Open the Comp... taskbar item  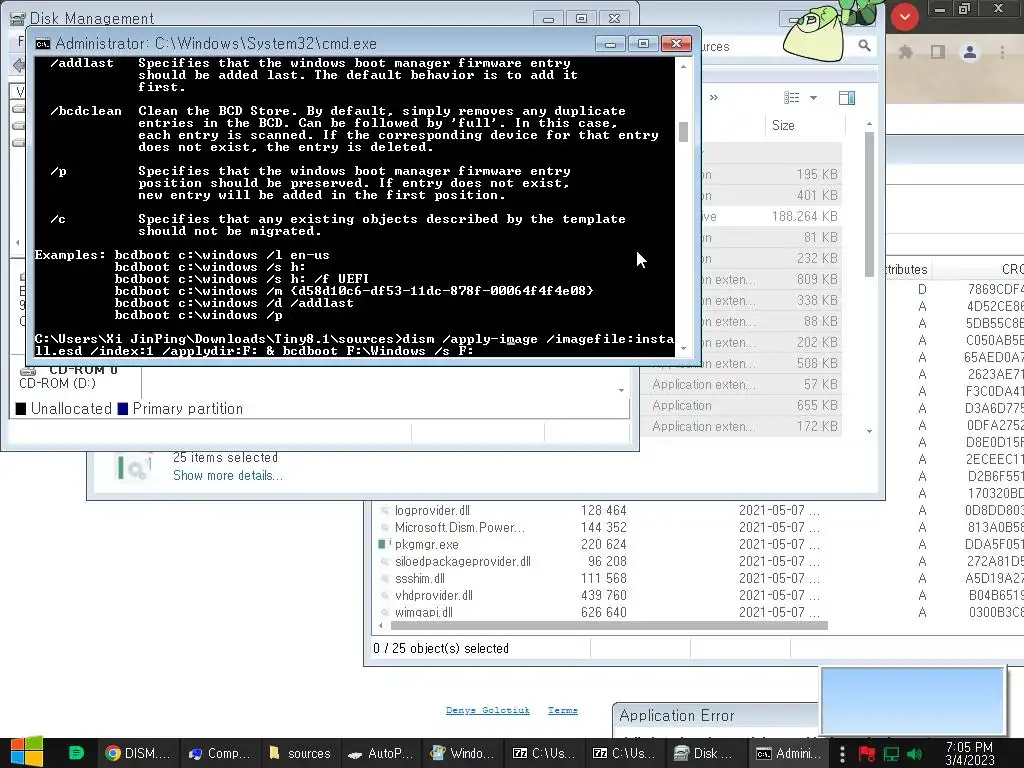tap(219, 753)
